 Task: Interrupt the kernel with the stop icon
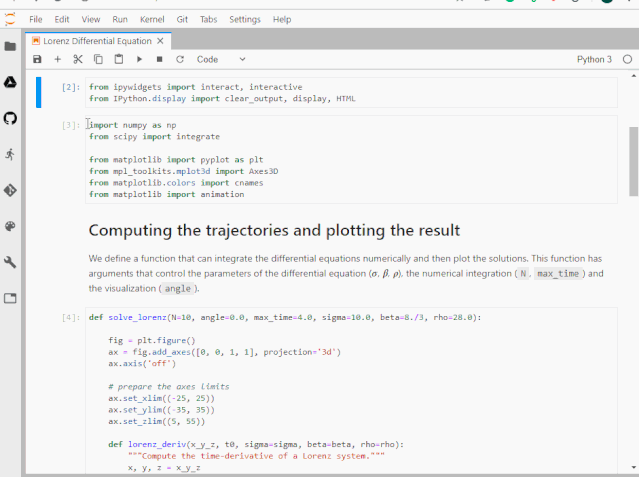(159, 59)
